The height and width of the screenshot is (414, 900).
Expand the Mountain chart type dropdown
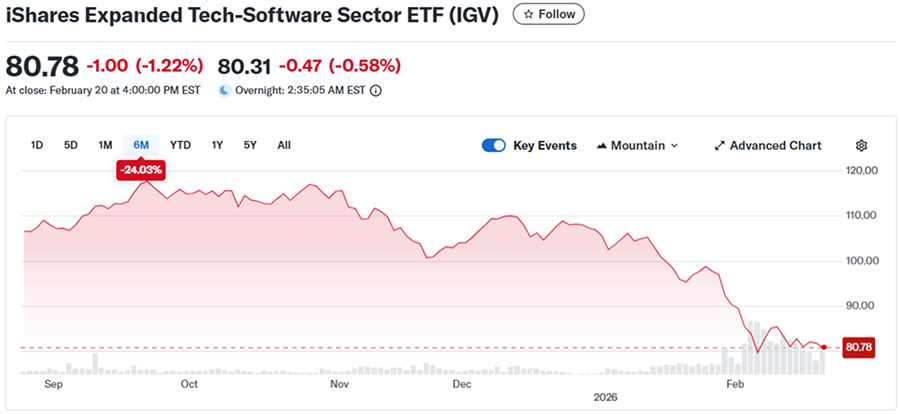click(674, 146)
